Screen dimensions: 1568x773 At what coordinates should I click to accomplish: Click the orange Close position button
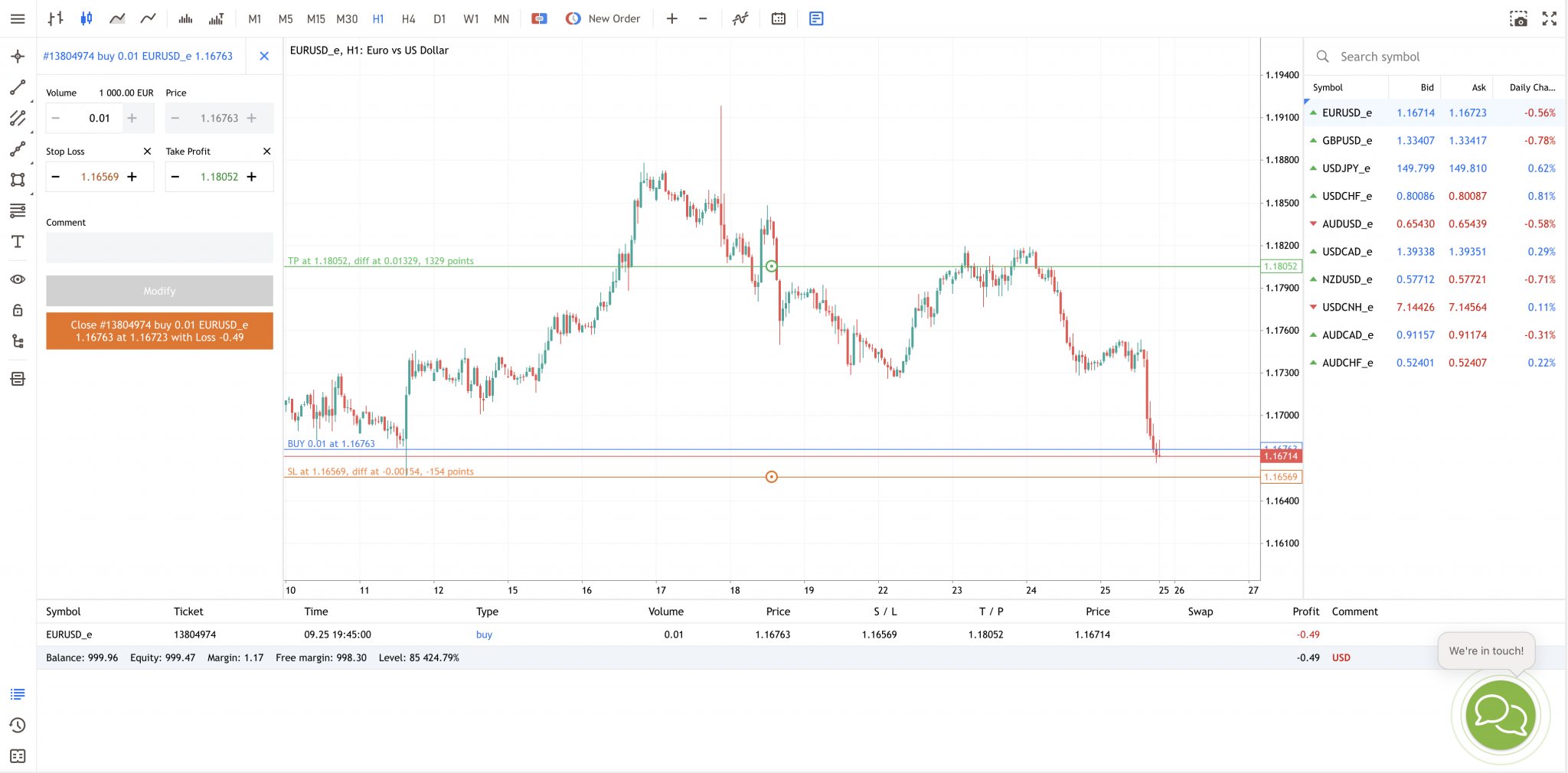[x=159, y=331]
